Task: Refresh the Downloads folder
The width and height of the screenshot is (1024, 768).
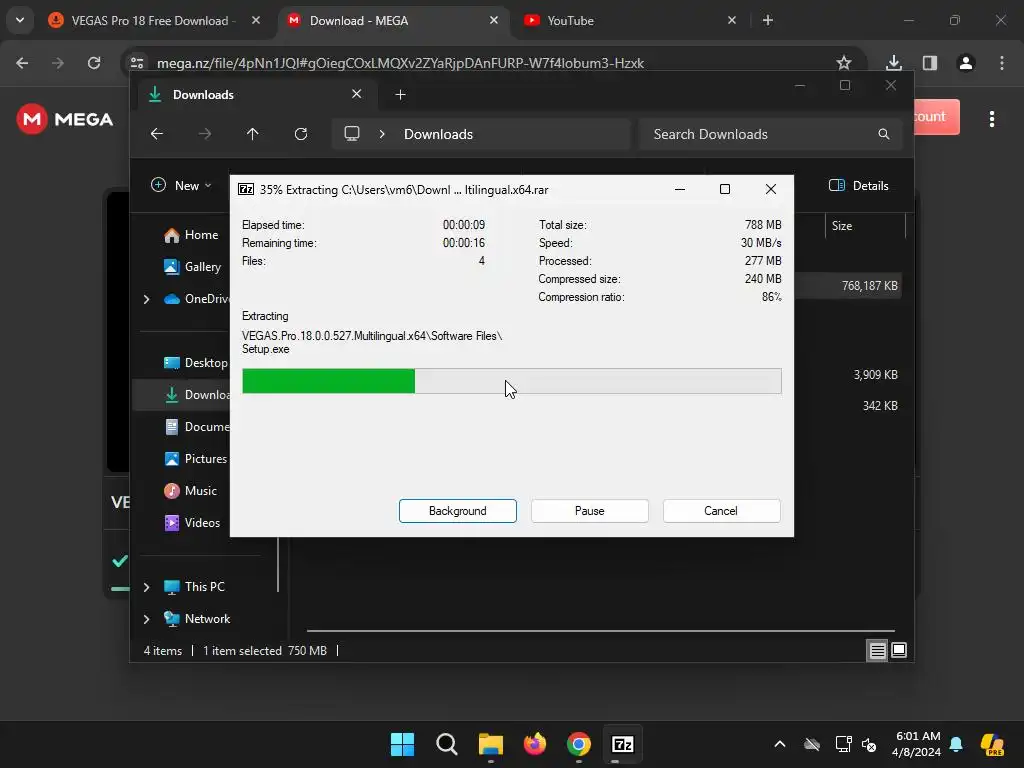Action: (x=300, y=134)
